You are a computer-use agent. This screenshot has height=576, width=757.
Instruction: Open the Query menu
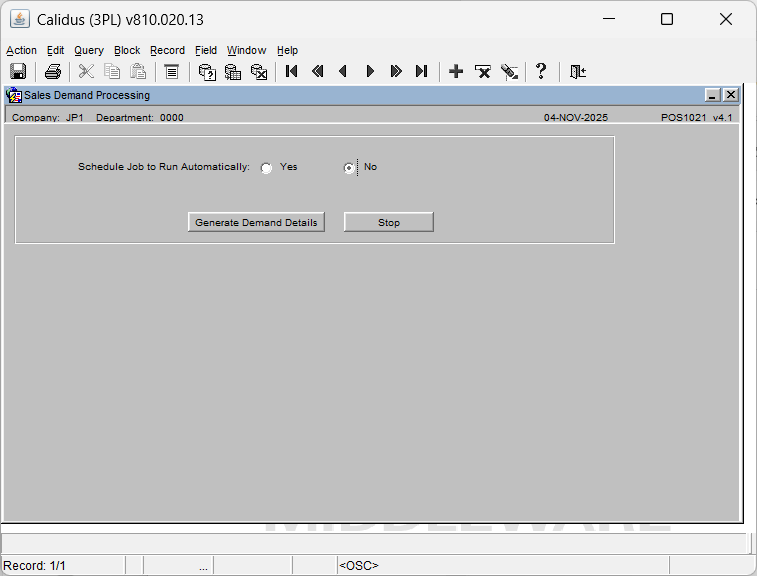[x=88, y=50]
